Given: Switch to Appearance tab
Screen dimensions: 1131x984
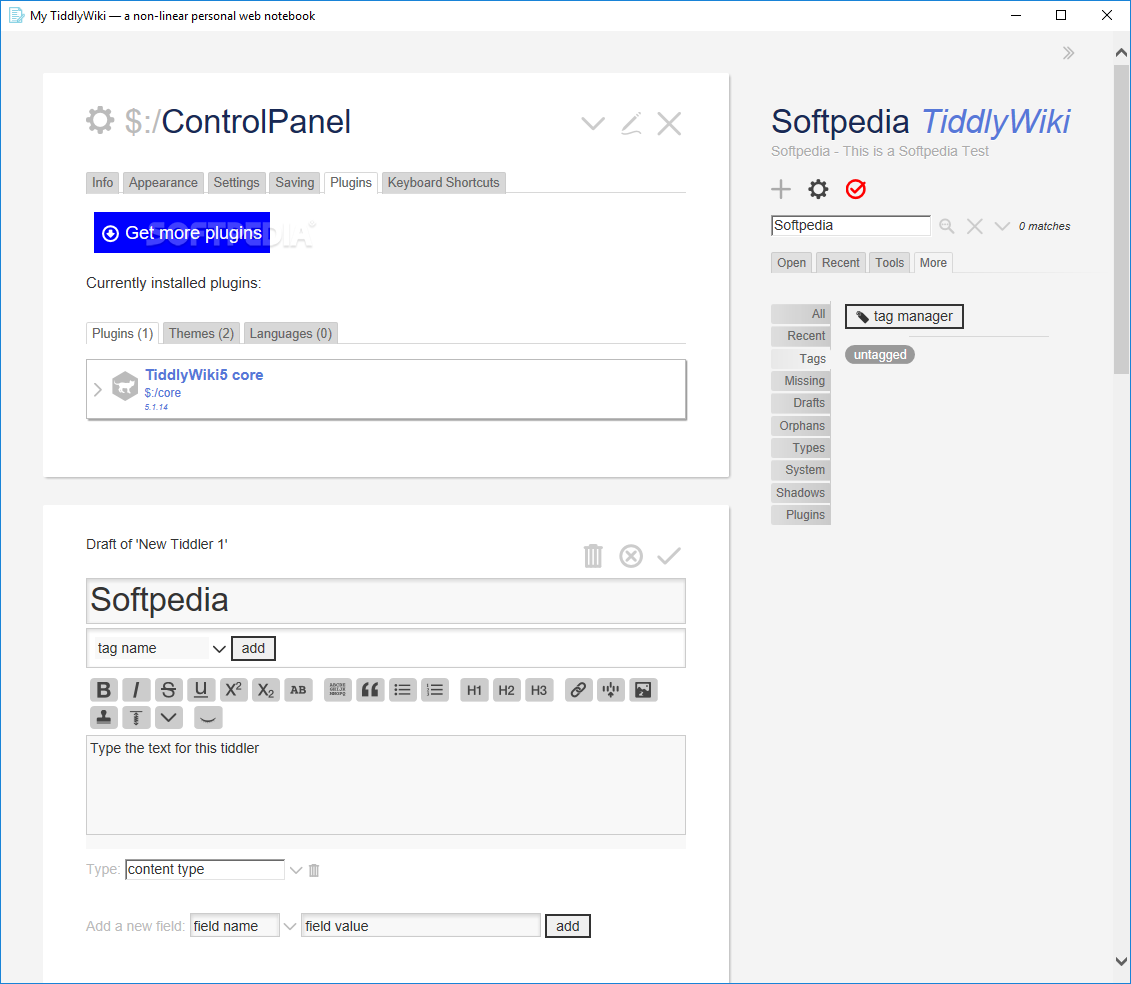Looking at the screenshot, I should pos(163,183).
